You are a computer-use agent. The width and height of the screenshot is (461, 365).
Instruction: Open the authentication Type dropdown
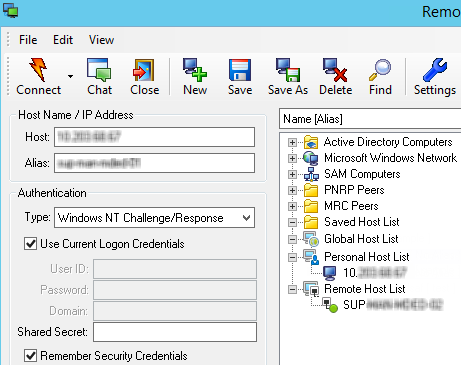(154, 218)
